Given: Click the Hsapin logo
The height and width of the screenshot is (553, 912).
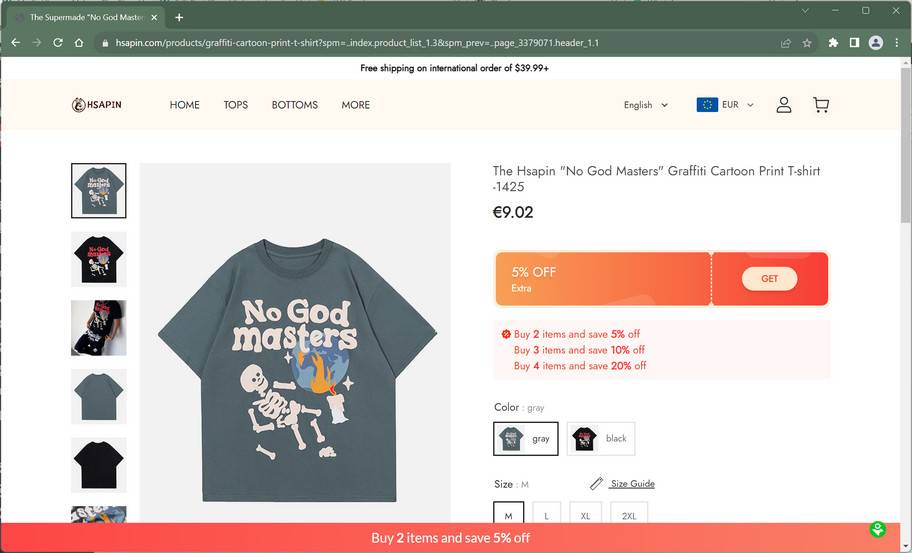Looking at the screenshot, I should pos(97,105).
